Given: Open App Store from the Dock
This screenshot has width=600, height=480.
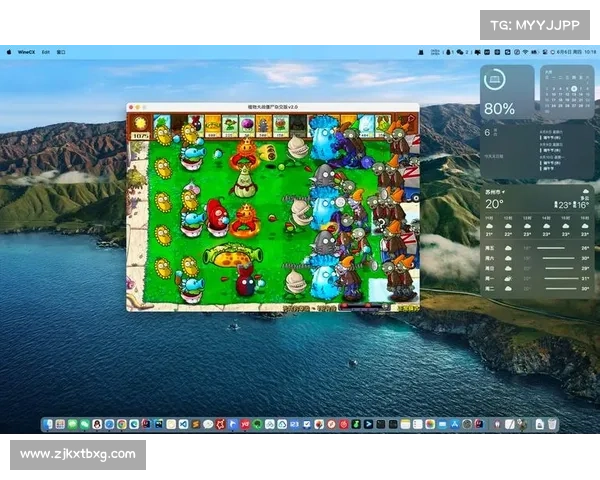Looking at the screenshot, I should [455, 424].
